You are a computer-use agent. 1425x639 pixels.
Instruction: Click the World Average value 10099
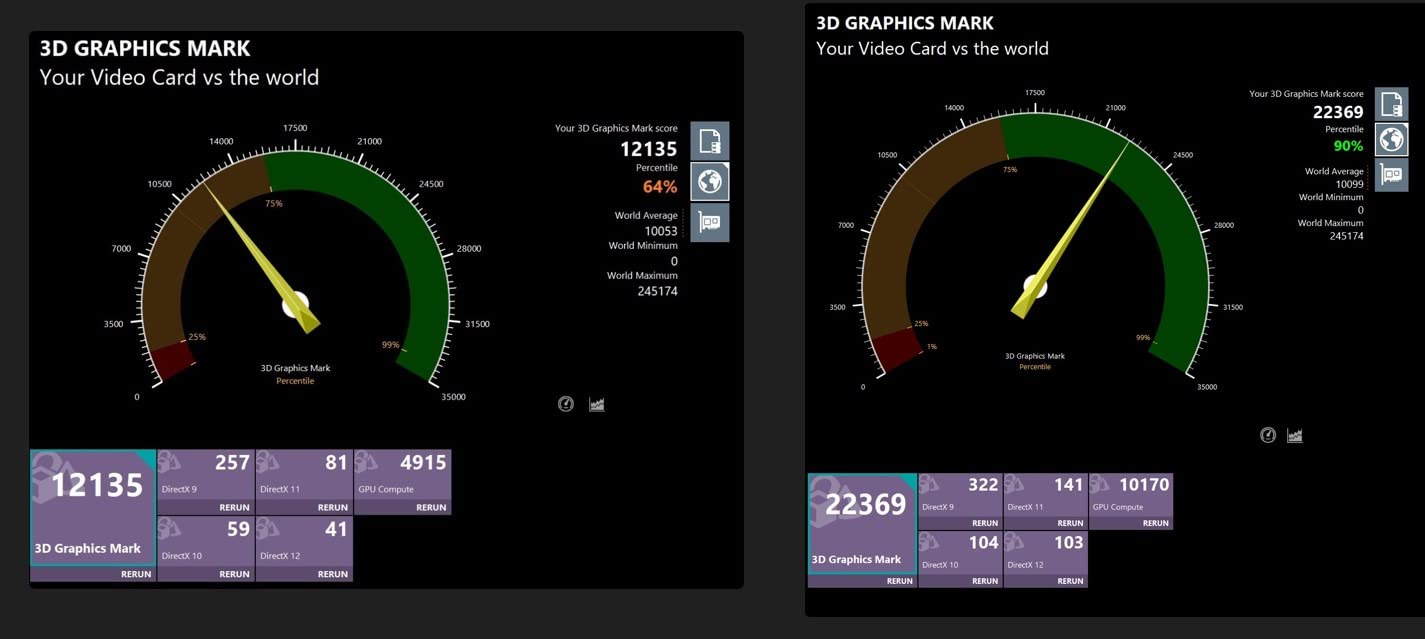pos(1349,184)
